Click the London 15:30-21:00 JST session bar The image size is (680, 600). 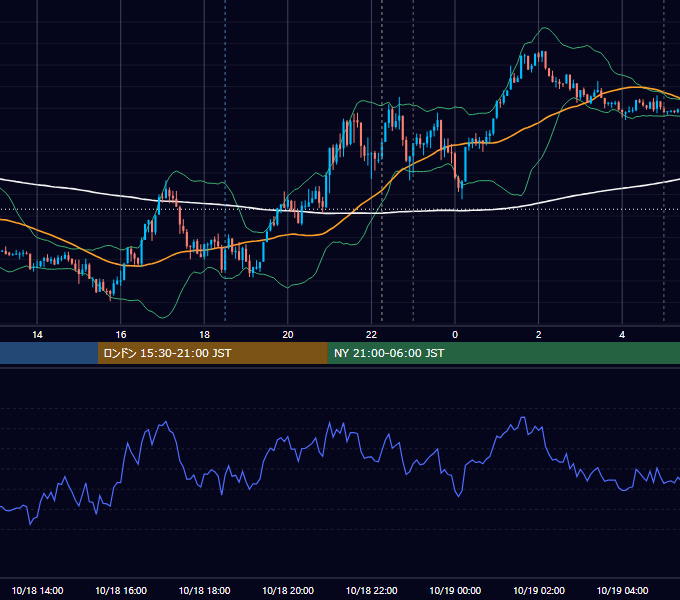pos(212,353)
